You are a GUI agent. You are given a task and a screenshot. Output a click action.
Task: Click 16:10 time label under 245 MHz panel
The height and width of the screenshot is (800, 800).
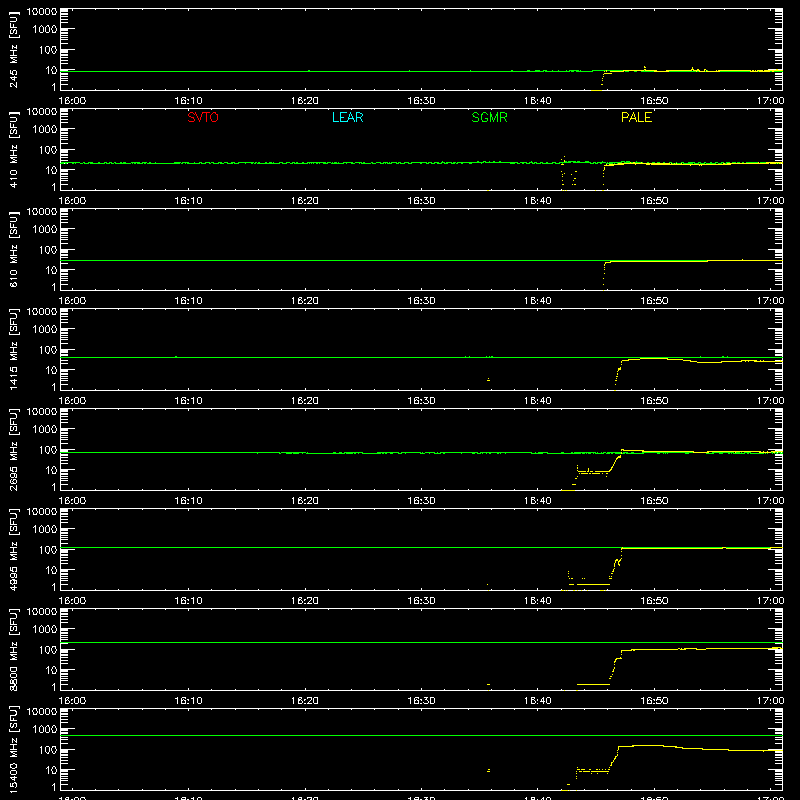[188, 101]
